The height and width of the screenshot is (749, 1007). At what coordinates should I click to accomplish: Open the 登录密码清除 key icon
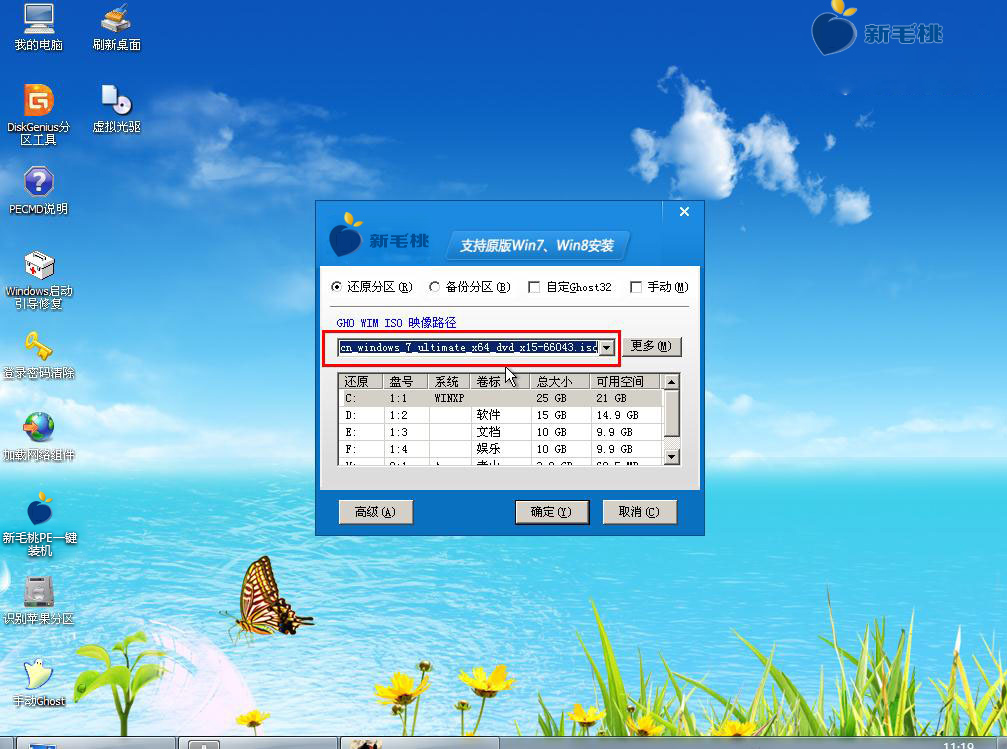point(39,355)
